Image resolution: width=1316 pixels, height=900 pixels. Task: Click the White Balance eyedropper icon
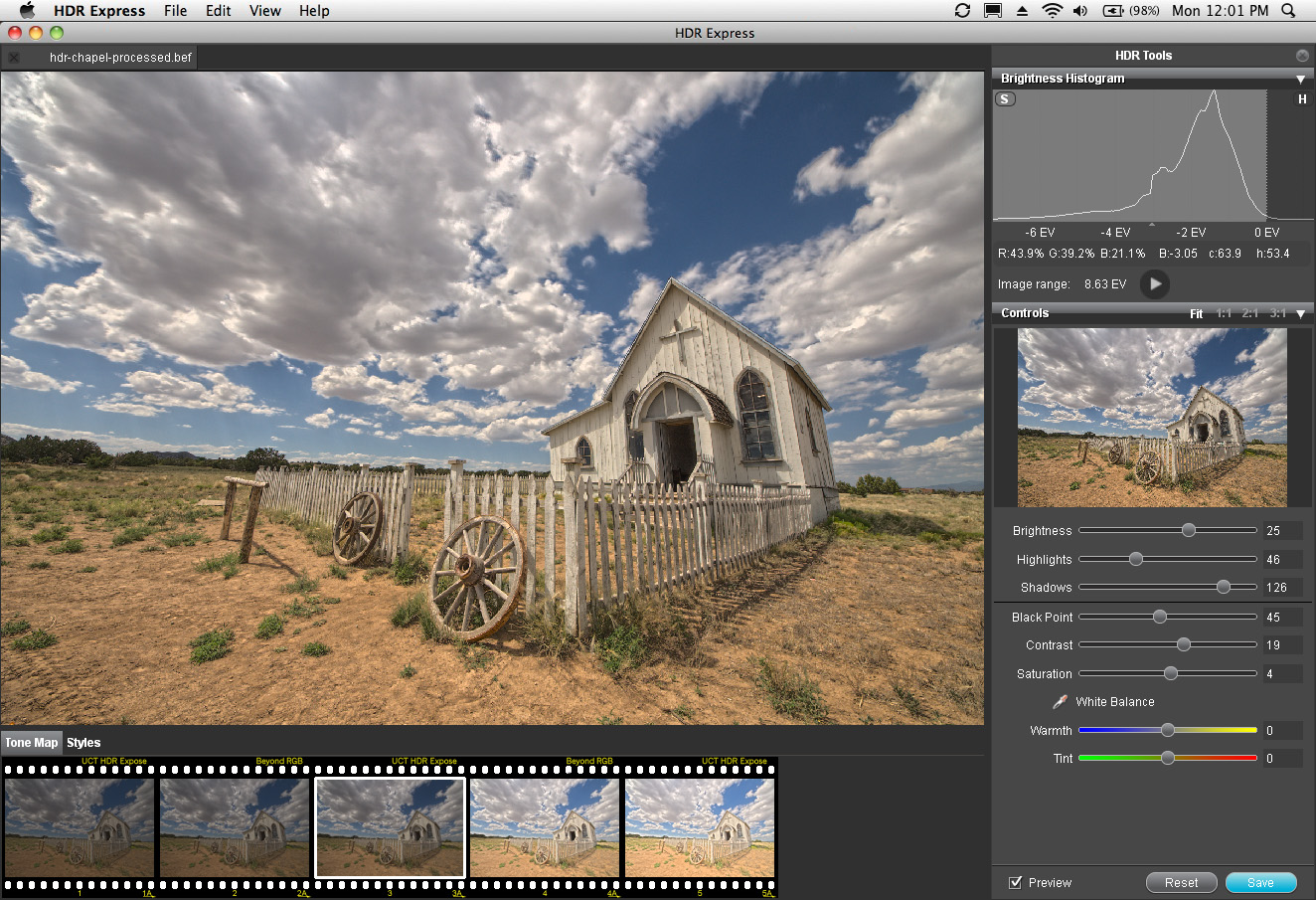(1060, 702)
